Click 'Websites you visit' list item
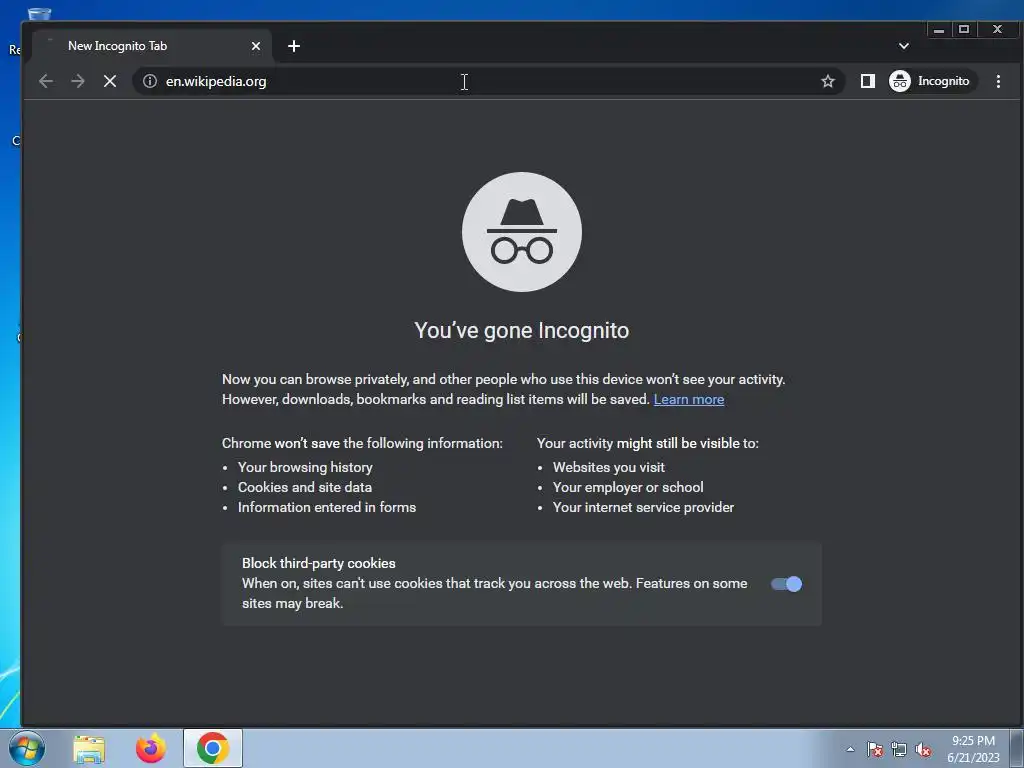Image resolution: width=1024 pixels, height=768 pixels. [609, 467]
